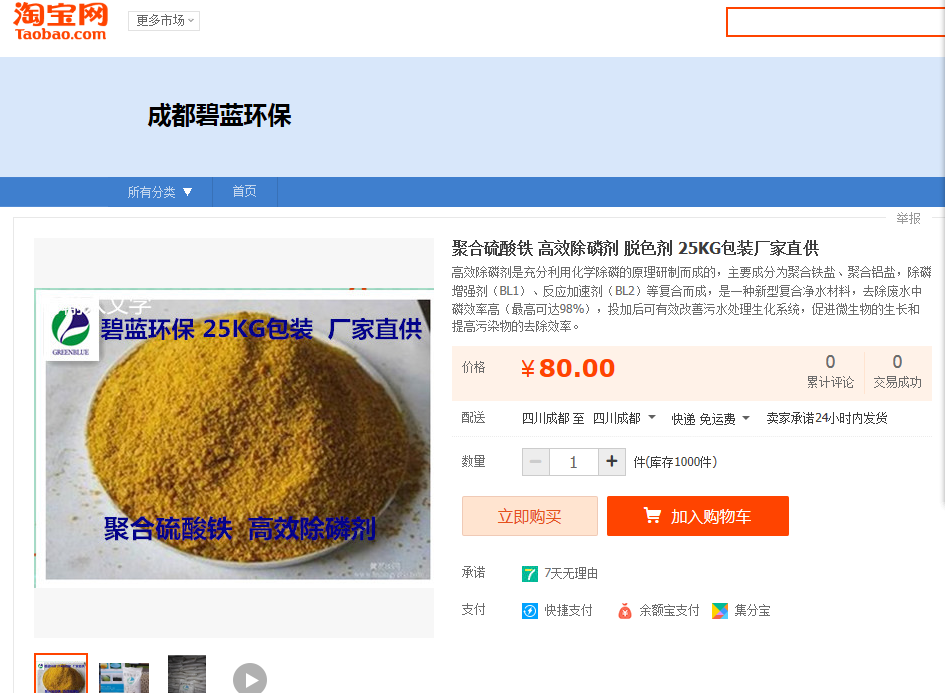The height and width of the screenshot is (693, 945).
Task: Click the quick payment icon
Action: click(530, 611)
